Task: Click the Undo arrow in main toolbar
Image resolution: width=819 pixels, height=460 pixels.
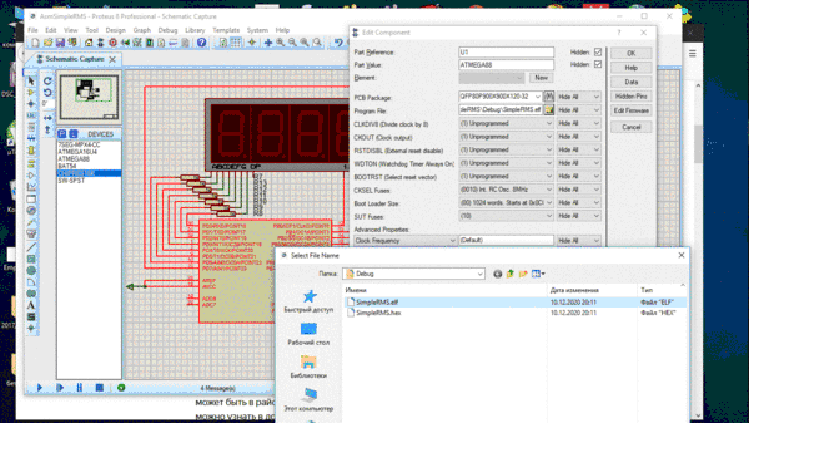Action: pyautogui.click(x=338, y=43)
